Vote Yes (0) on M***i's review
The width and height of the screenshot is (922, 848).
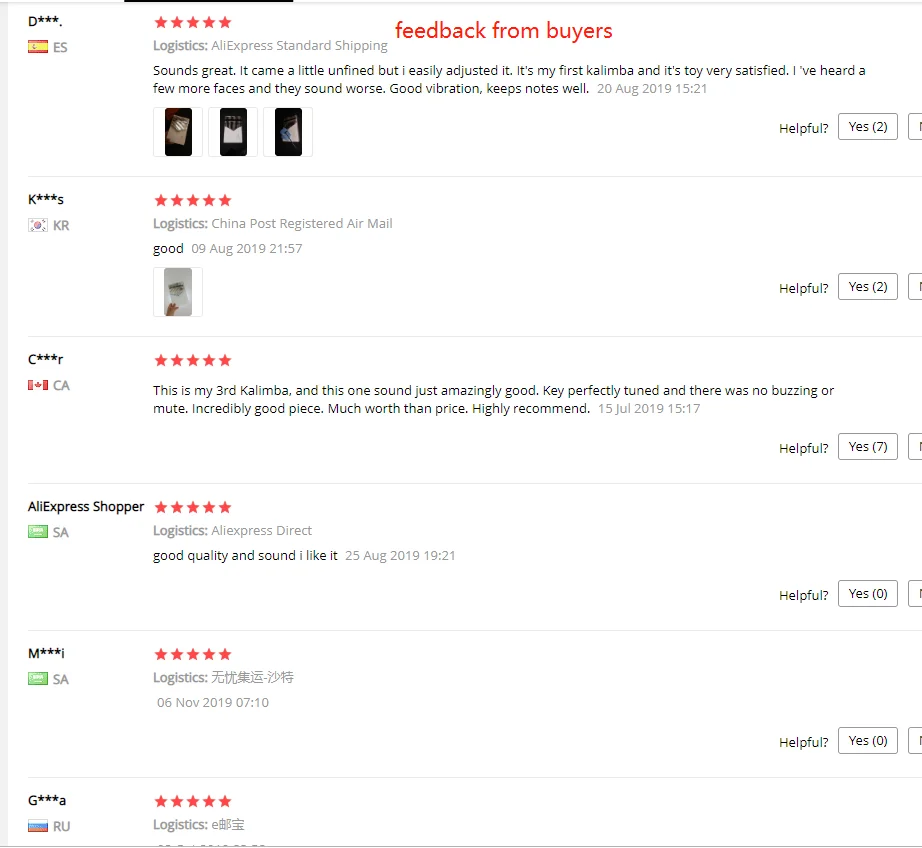point(868,740)
